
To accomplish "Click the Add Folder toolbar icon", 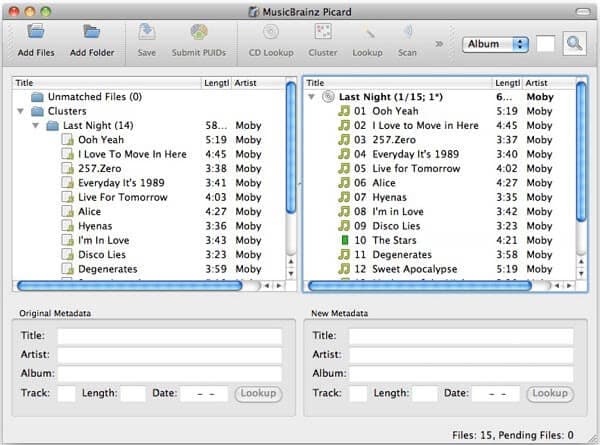I will click(92, 32).
